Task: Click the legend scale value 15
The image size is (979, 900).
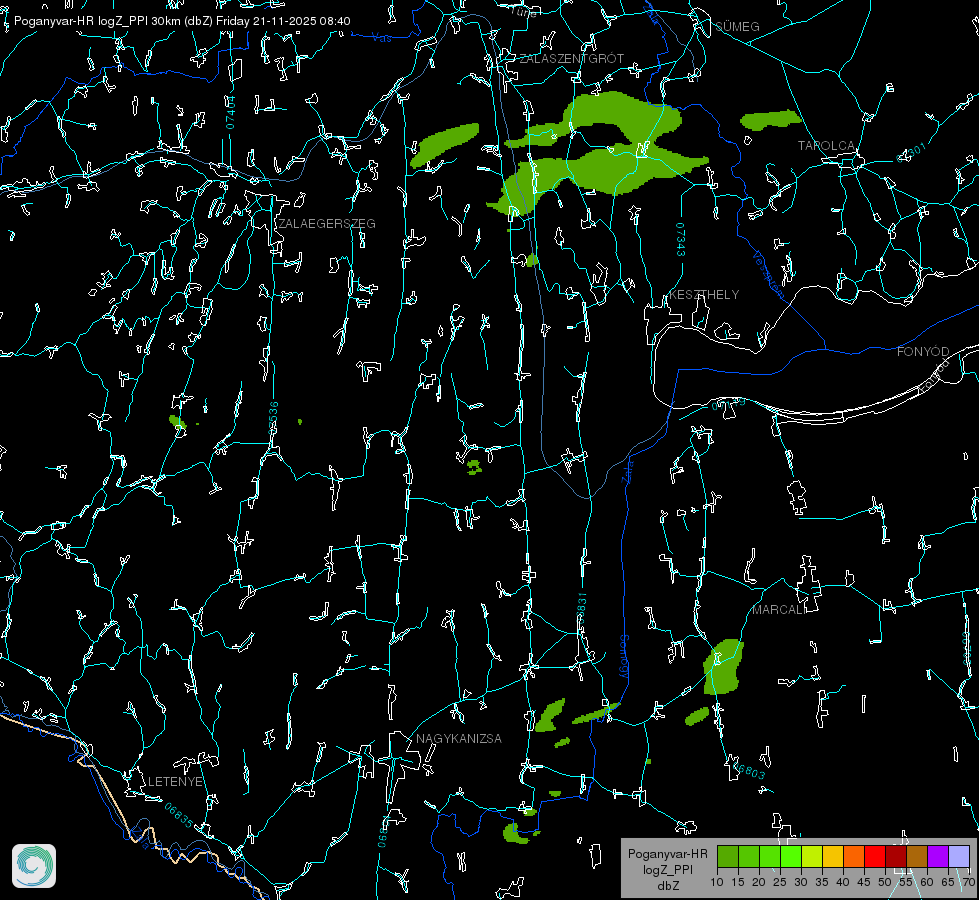Action: [738, 882]
